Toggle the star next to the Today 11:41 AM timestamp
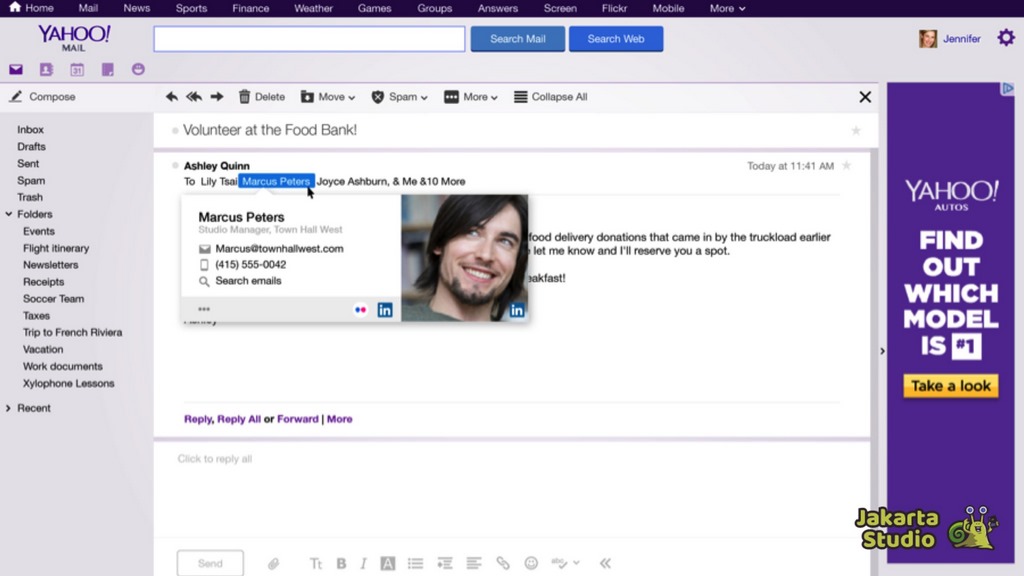This screenshot has width=1024, height=576. coord(846,166)
